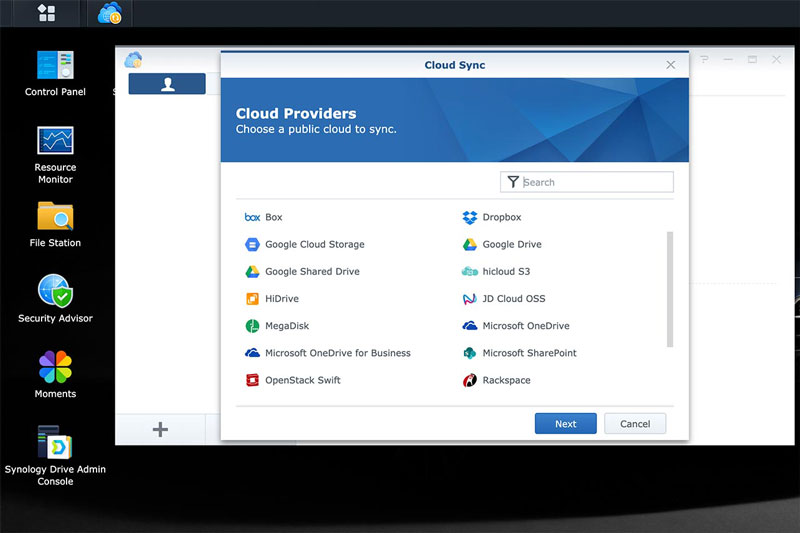This screenshot has height=533, width=800.
Task: Click the "JD Cloud OSS" label
Action: [514, 298]
